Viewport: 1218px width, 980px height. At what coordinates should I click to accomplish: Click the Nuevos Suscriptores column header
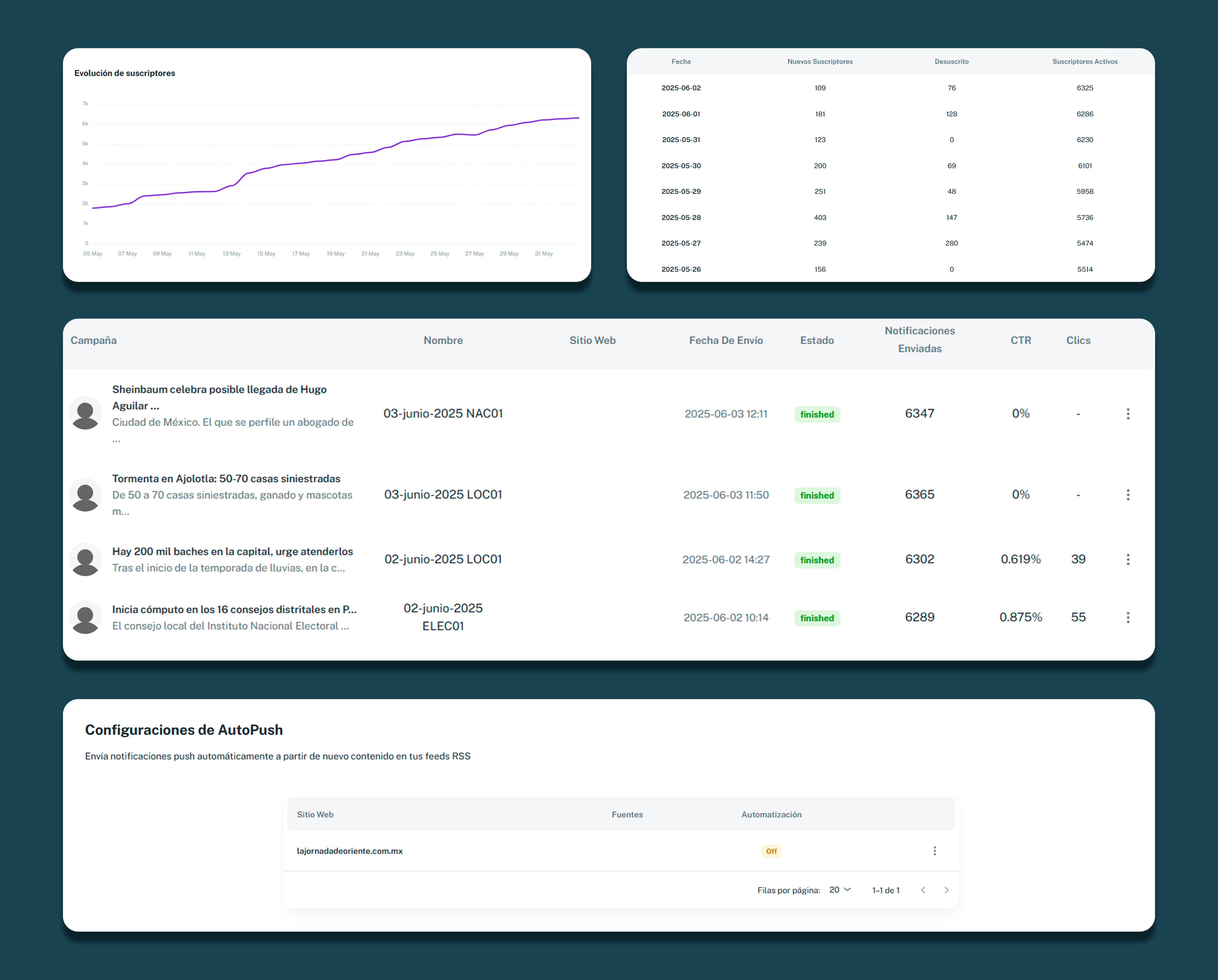point(820,62)
